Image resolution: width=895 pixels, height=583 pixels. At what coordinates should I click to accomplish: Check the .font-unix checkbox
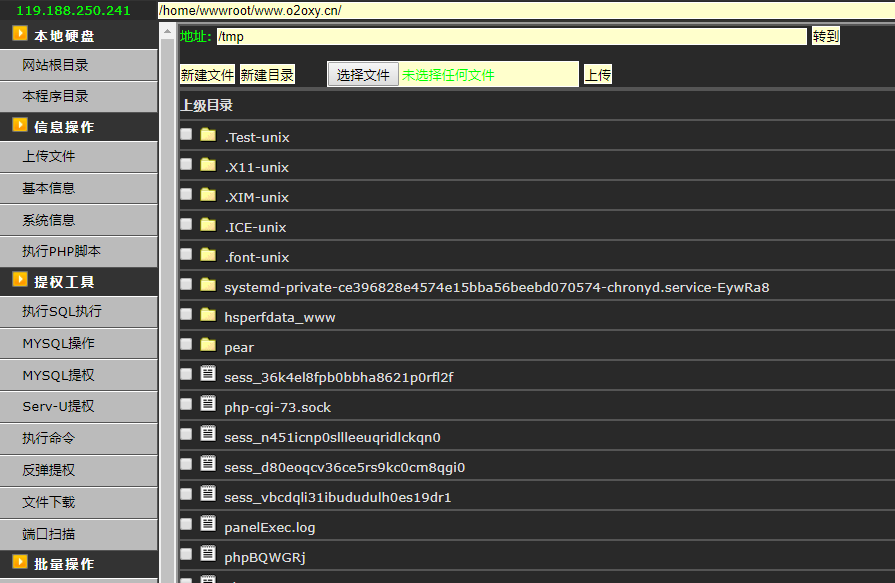coord(186,254)
